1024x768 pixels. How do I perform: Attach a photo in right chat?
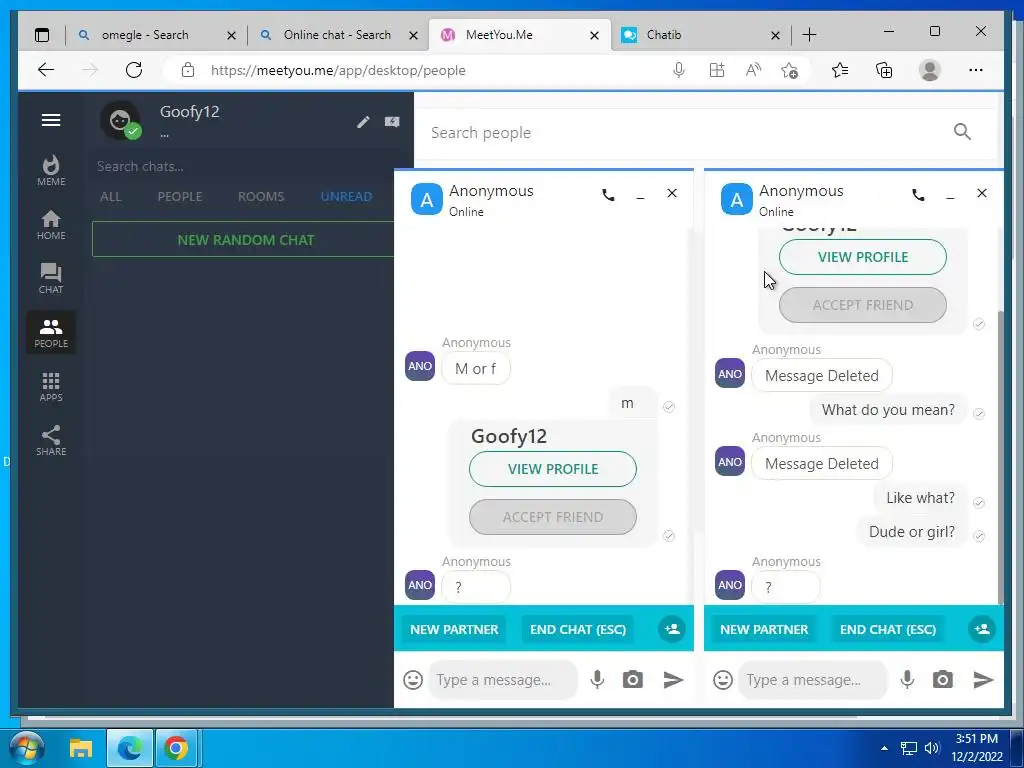(942, 680)
